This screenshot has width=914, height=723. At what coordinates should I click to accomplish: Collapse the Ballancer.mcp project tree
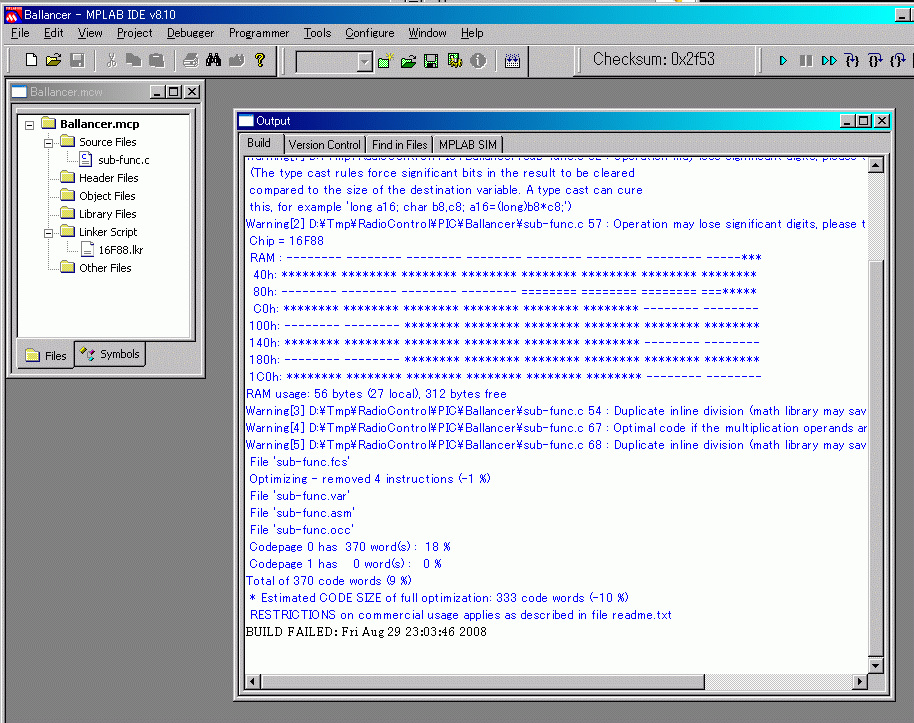[x=29, y=125]
